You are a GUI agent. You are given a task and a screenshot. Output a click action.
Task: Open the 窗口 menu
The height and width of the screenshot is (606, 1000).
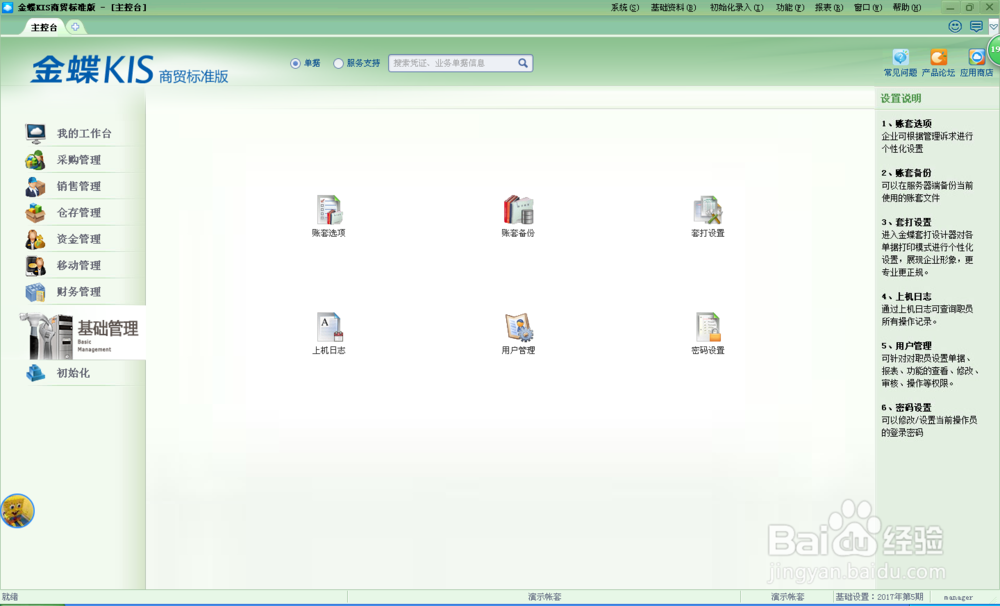[867, 8]
